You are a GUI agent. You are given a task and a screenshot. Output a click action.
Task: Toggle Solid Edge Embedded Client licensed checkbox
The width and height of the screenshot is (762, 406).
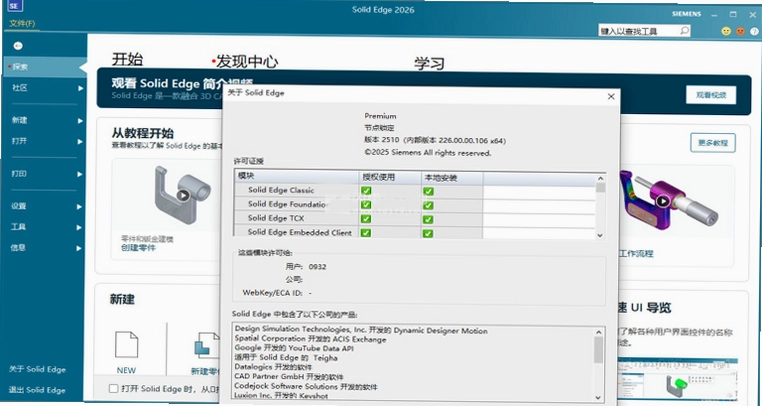366,233
